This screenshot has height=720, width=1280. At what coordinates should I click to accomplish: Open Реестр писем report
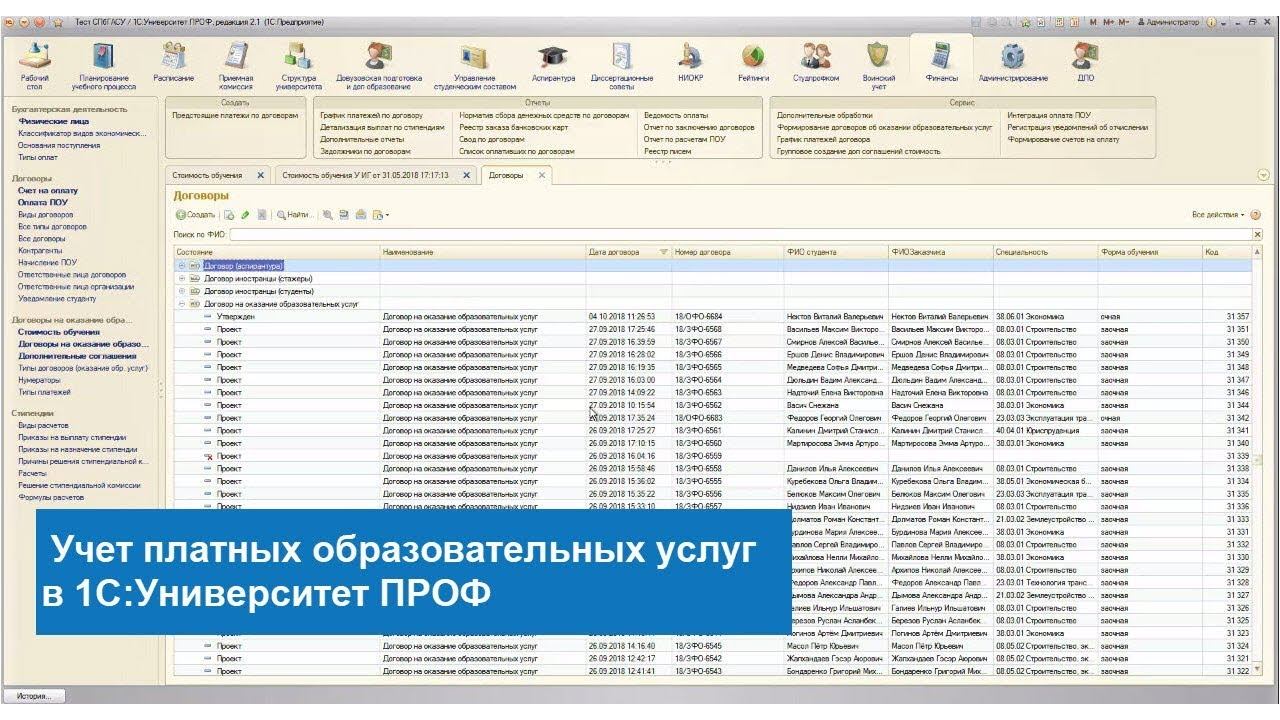(668, 151)
